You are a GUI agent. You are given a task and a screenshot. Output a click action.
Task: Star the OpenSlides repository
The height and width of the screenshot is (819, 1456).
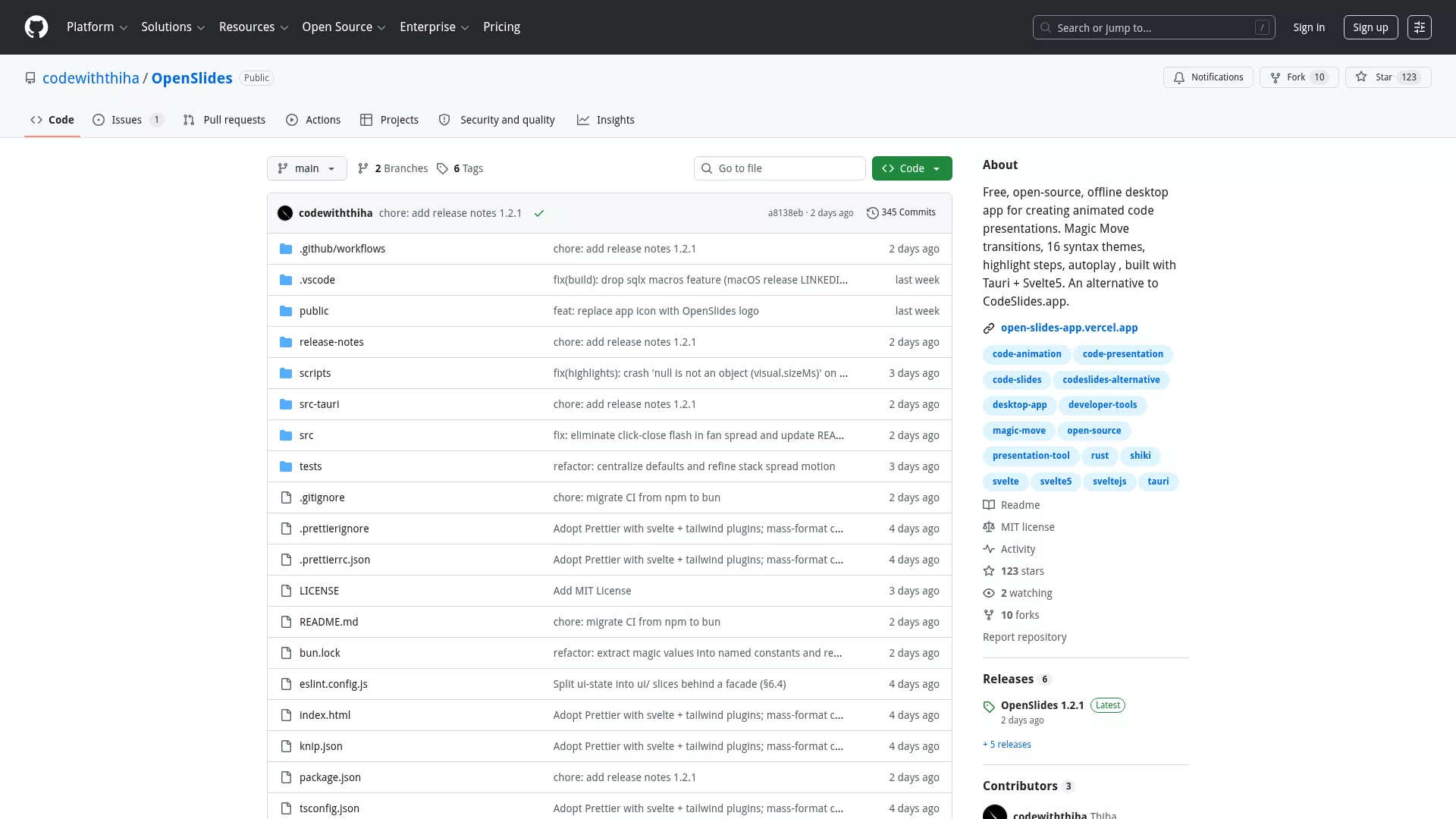click(x=1388, y=77)
